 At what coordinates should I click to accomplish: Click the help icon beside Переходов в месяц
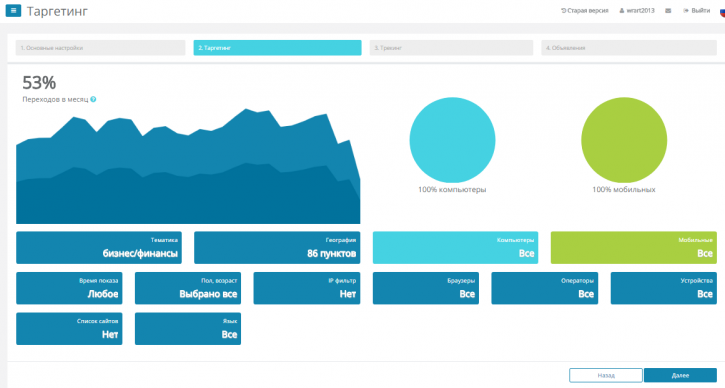click(93, 99)
